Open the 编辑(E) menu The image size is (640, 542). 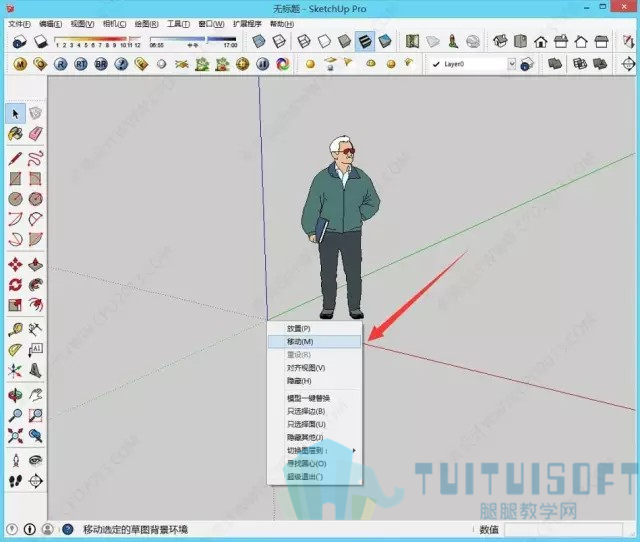point(51,24)
